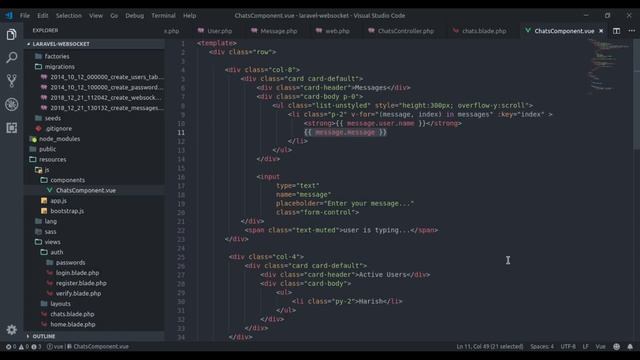Open the Explorer view icon

tap(11, 34)
